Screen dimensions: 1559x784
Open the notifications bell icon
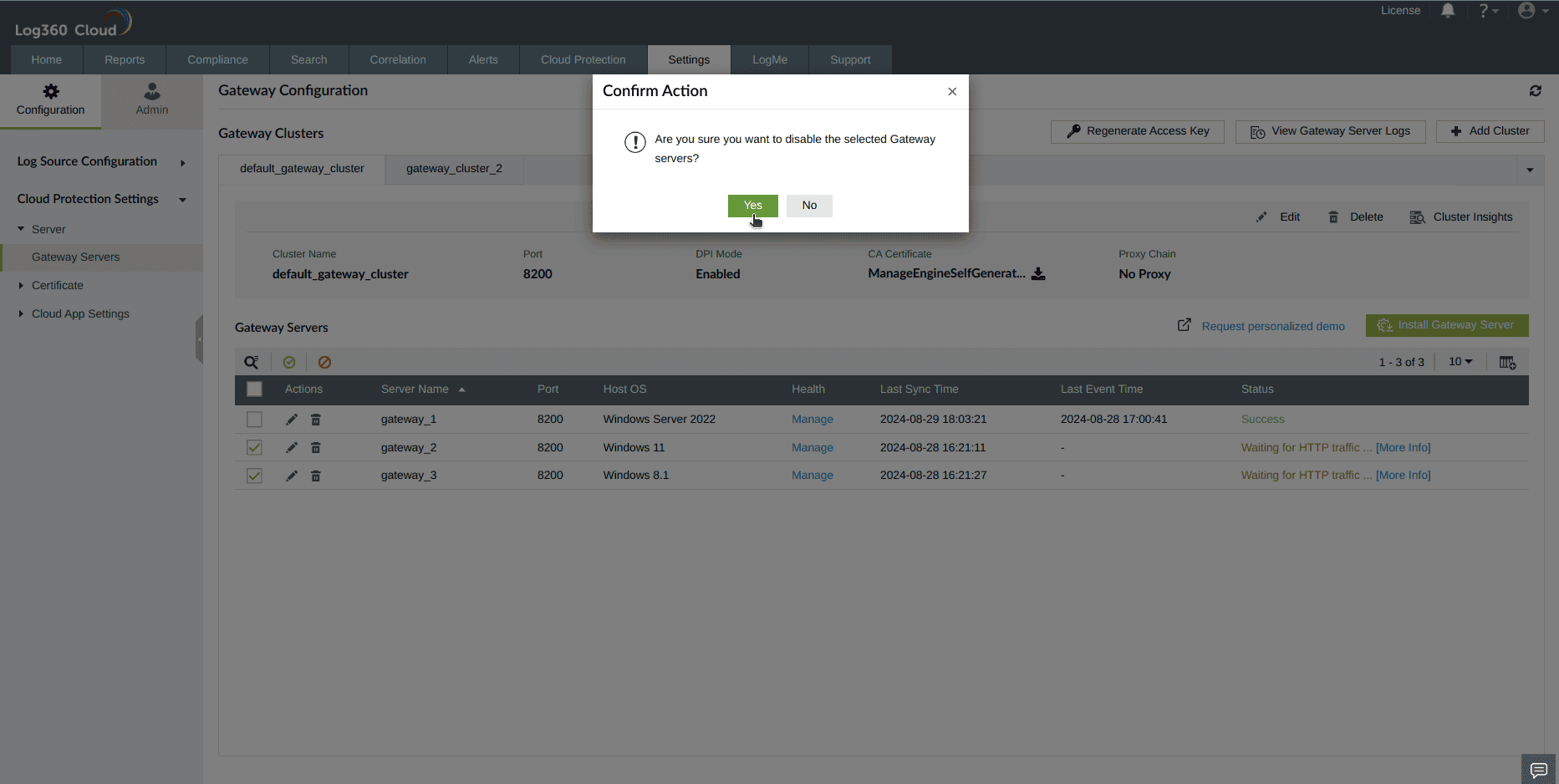point(1448,11)
